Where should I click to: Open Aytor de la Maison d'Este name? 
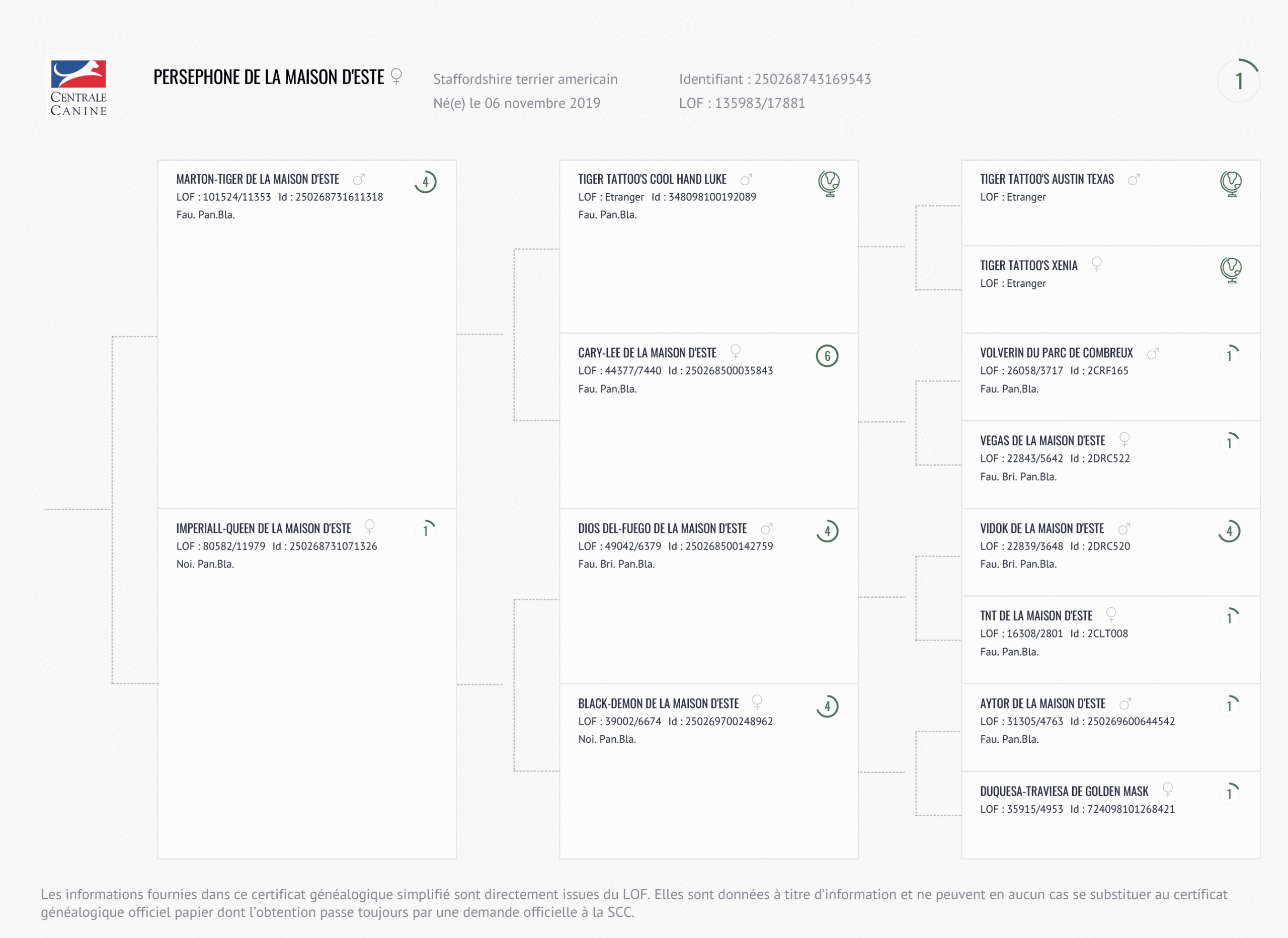tap(1042, 704)
